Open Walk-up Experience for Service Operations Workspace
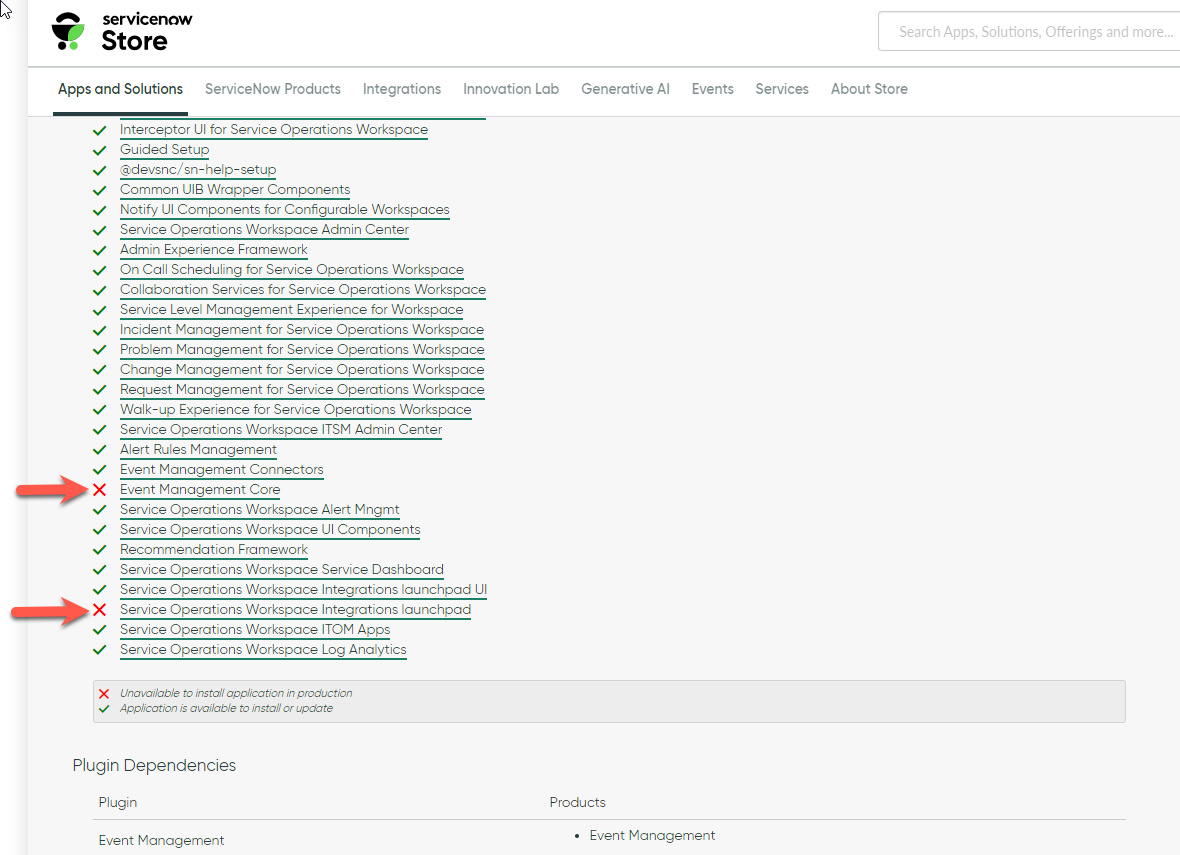 296,409
